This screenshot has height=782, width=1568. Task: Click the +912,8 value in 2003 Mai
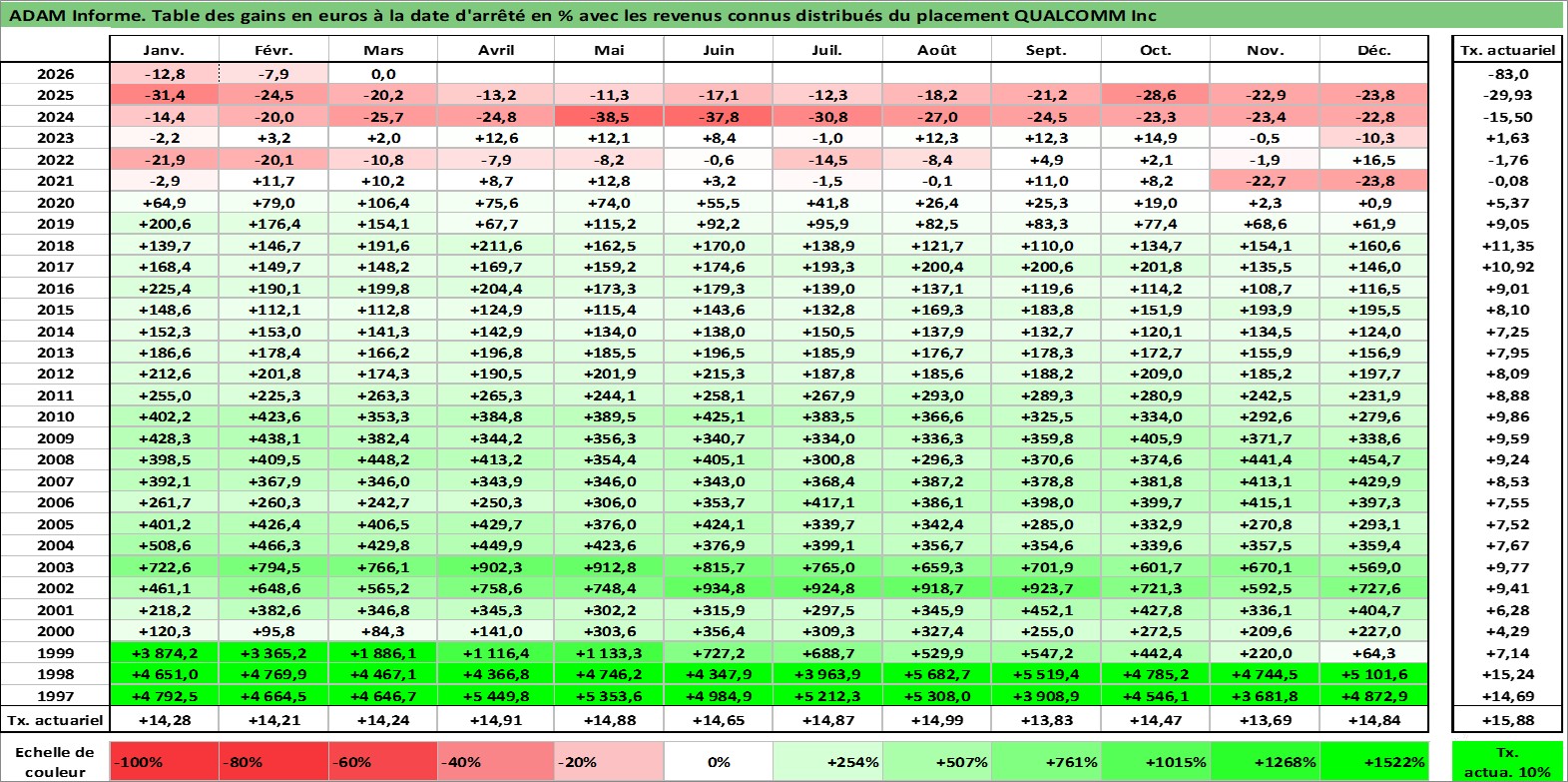tap(609, 566)
